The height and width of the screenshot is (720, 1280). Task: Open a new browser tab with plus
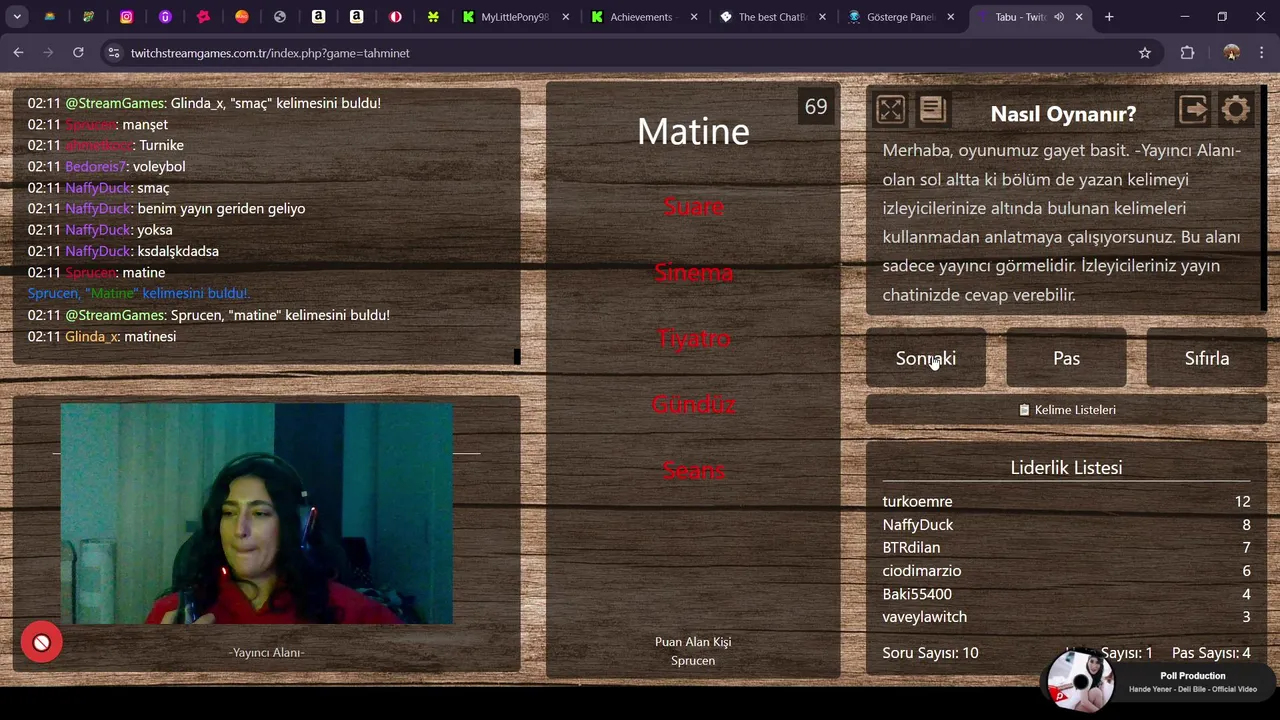1109,17
